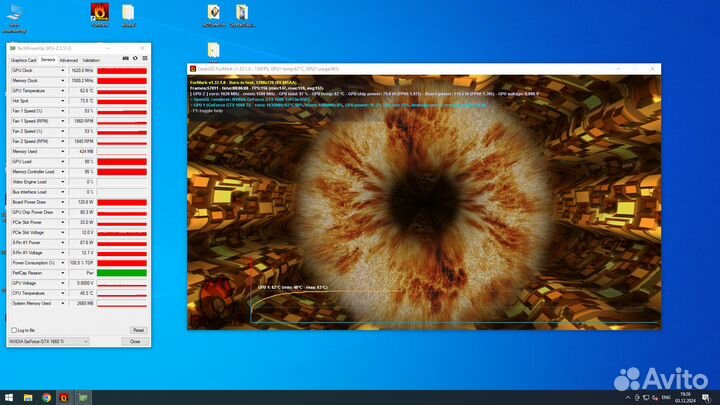Open the Validation tab
The height and width of the screenshot is (405, 720).
(91, 60)
